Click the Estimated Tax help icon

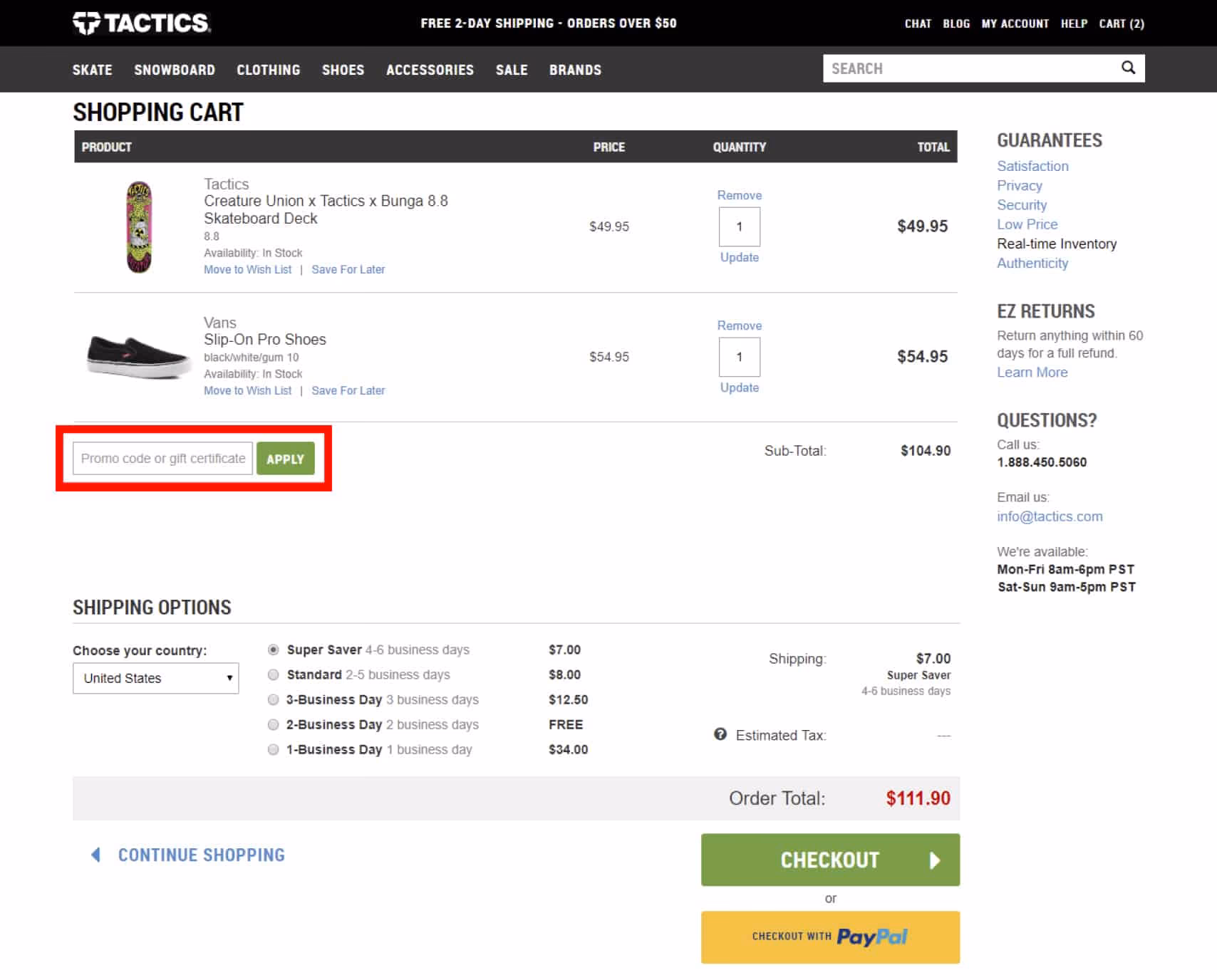[x=720, y=734]
